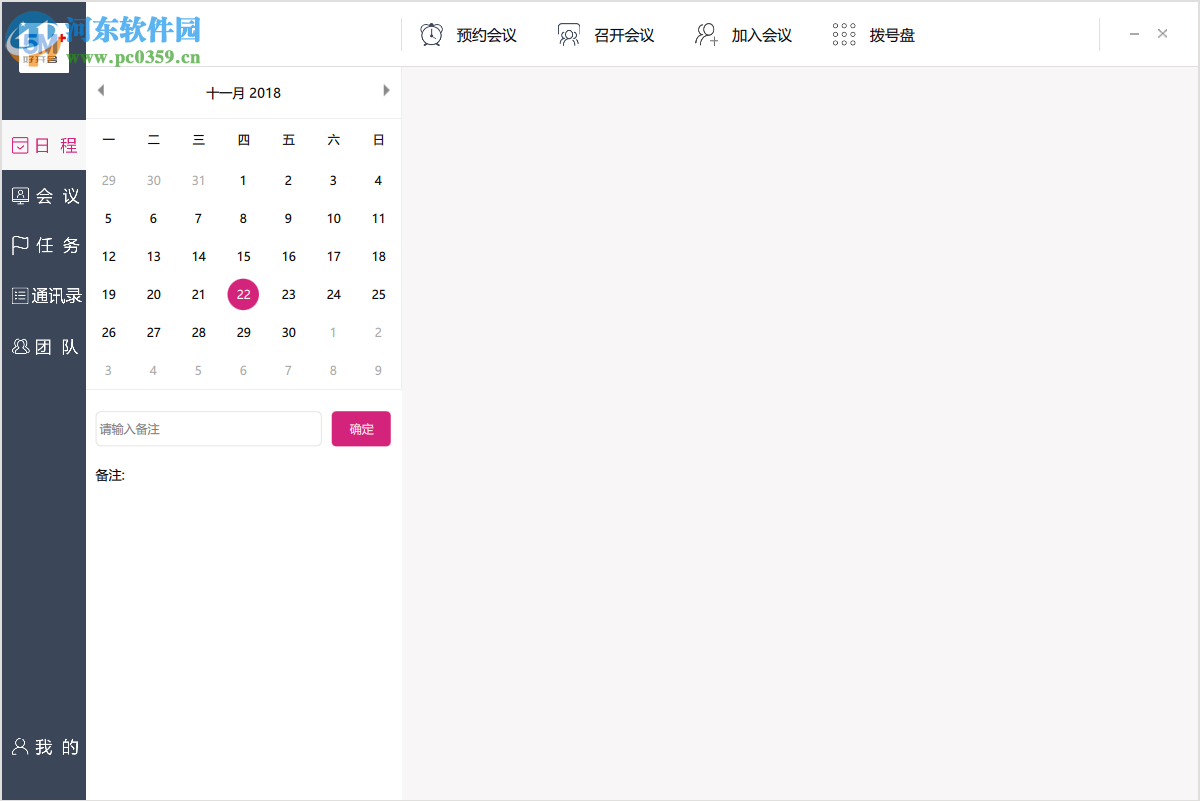The width and height of the screenshot is (1200, 801).
Task: Click the 确定 confirm button
Action: [x=361, y=428]
